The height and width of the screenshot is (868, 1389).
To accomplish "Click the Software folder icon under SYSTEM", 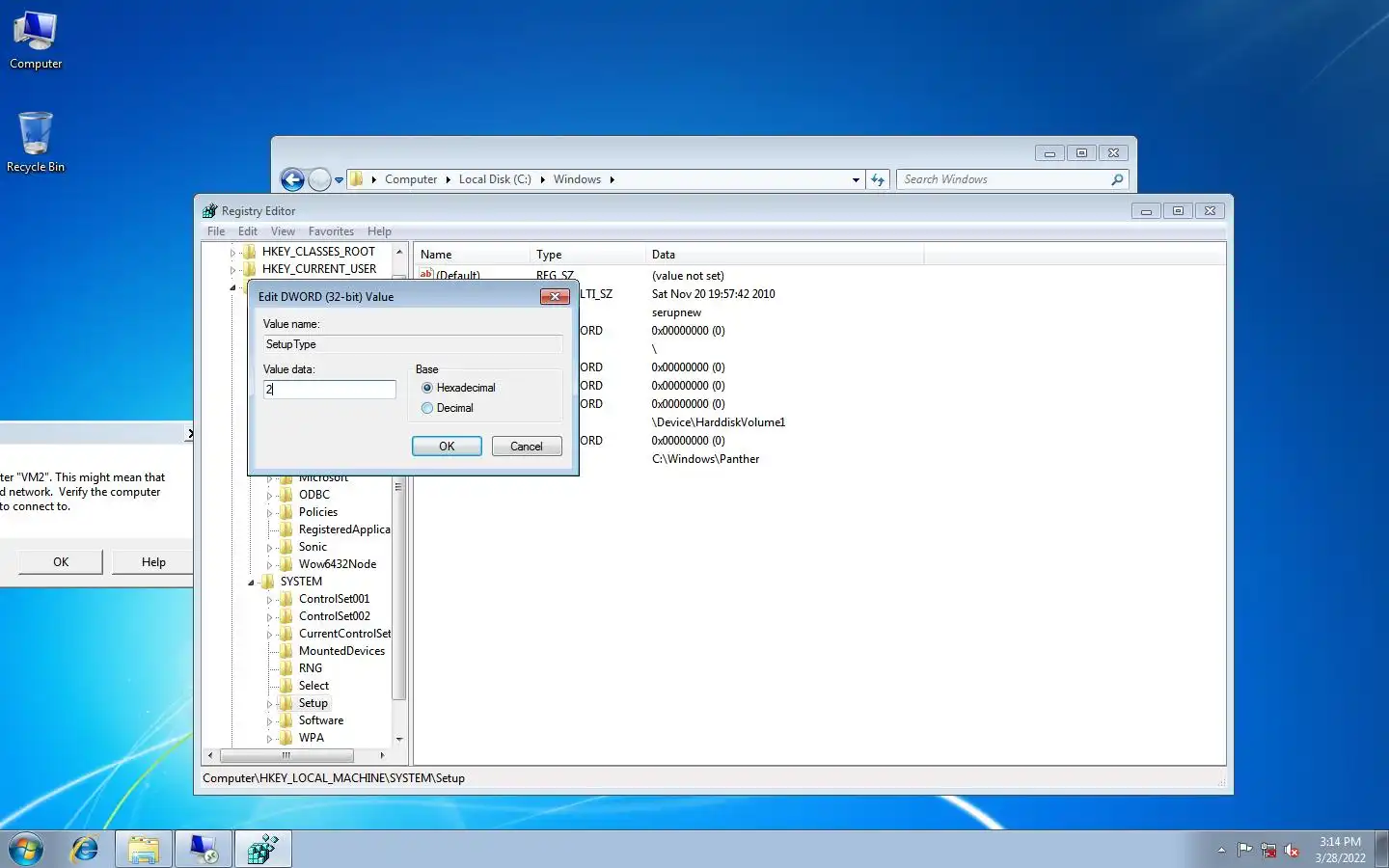I will click(286, 720).
